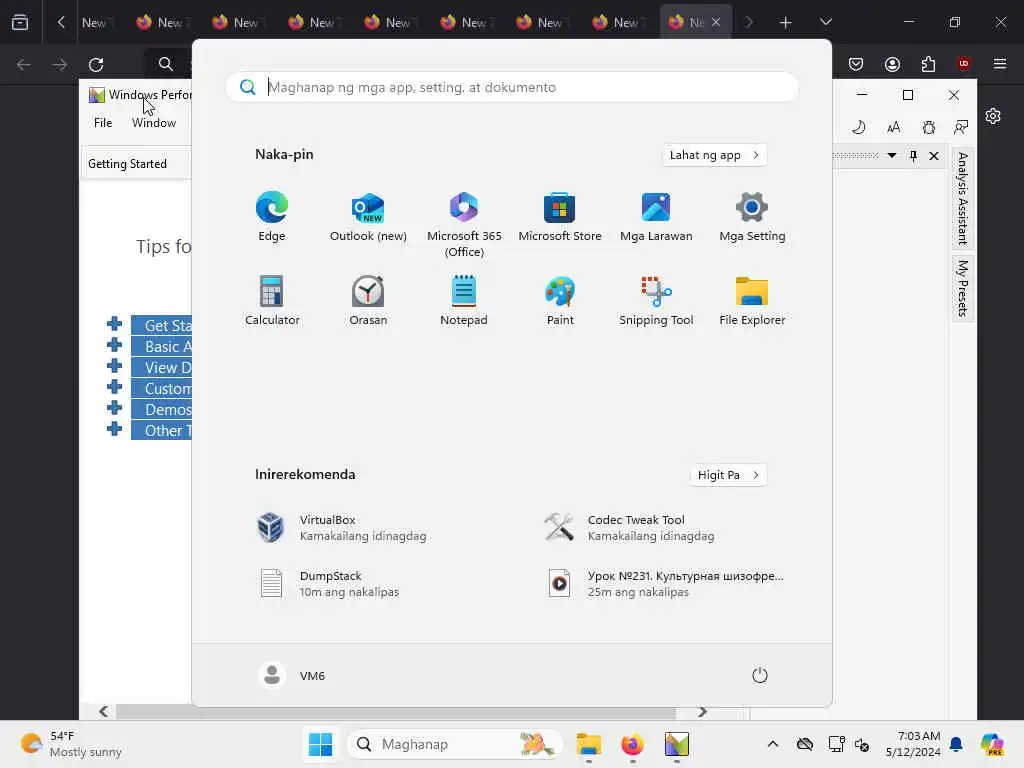Show hidden system tray icons

tap(773, 744)
